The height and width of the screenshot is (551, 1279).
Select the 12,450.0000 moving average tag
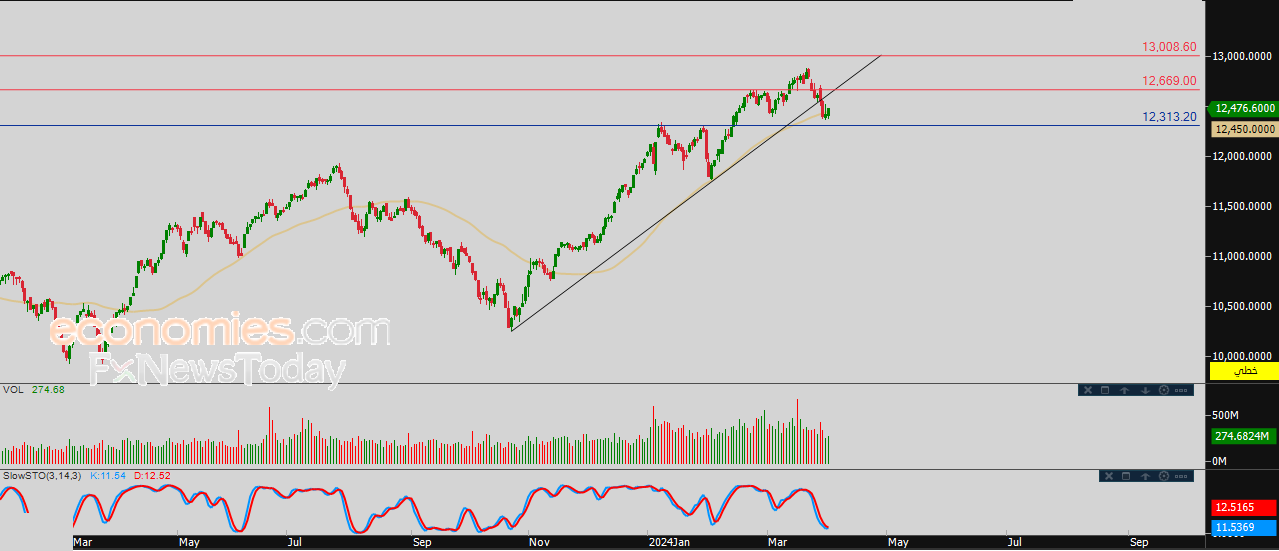(x=1245, y=129)
